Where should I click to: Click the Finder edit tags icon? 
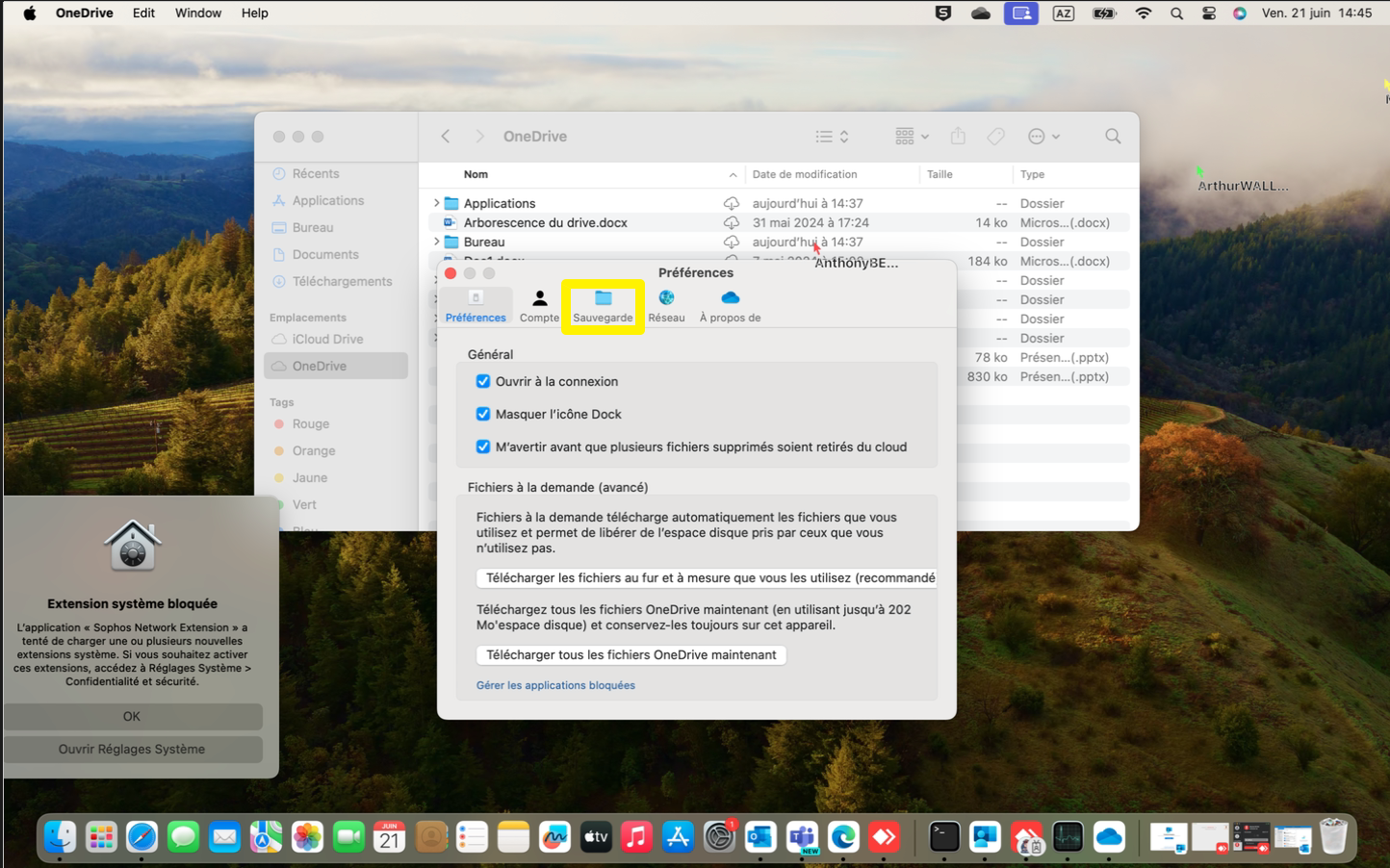[x=995, y=137]
